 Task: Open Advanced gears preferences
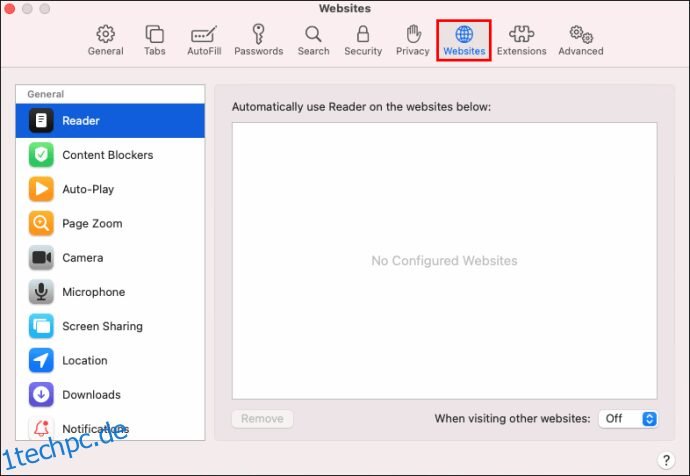point(581,40)
